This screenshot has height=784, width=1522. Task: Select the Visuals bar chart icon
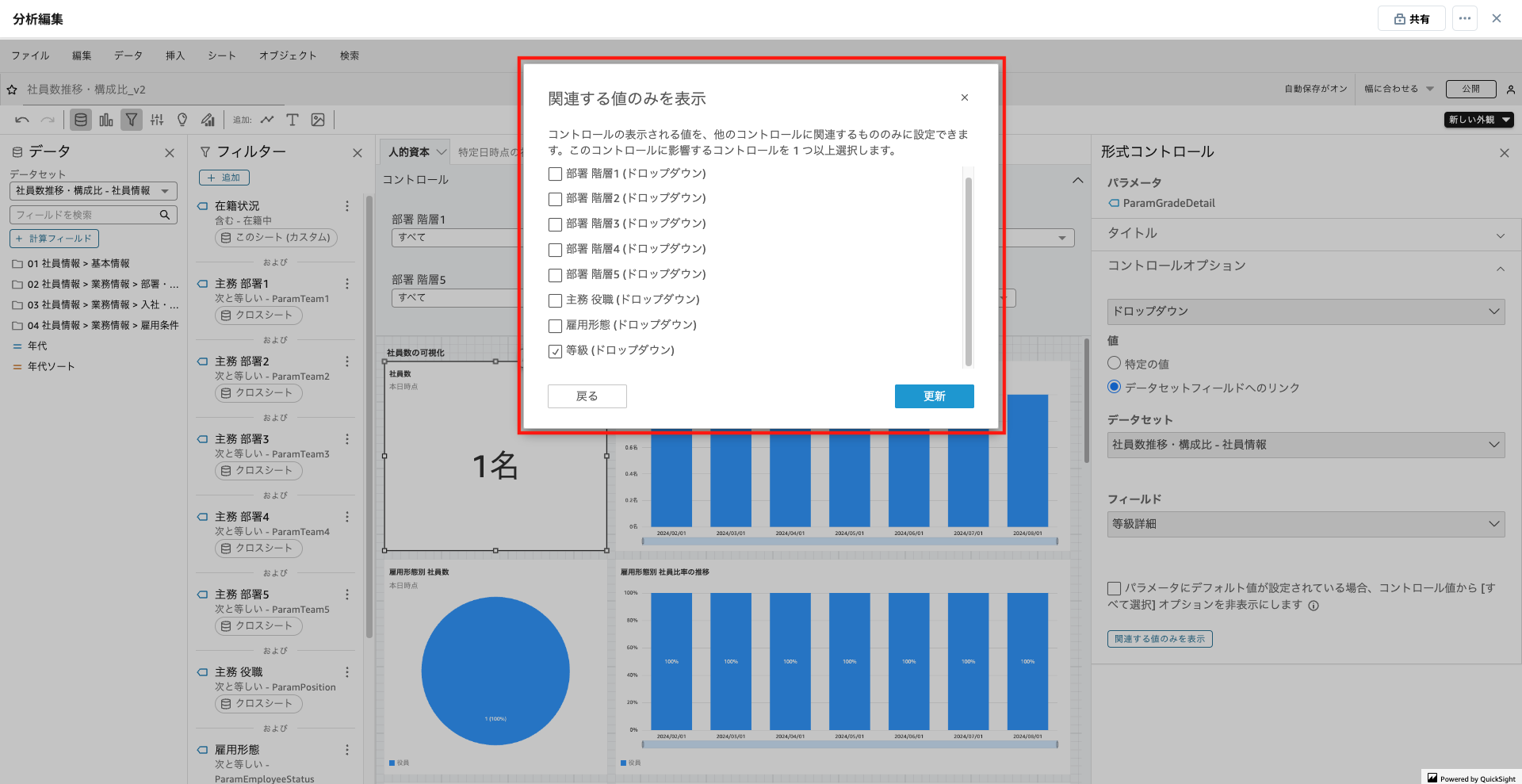106,120
